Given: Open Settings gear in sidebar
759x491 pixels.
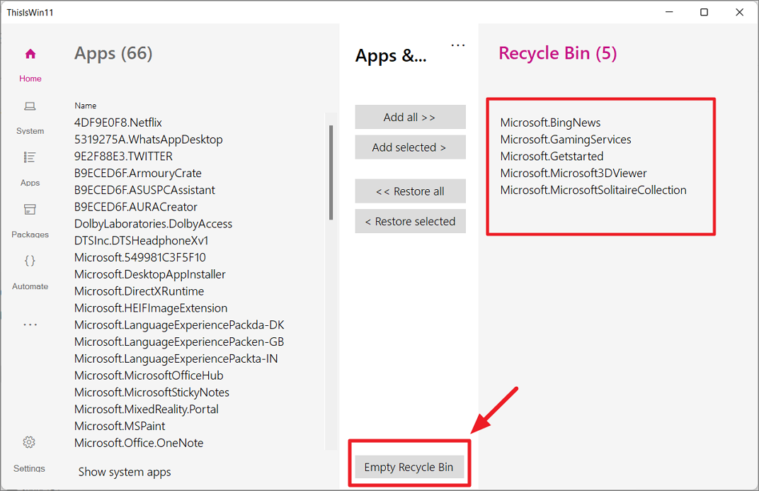Looking at the screenshot, I should (29, 442).
